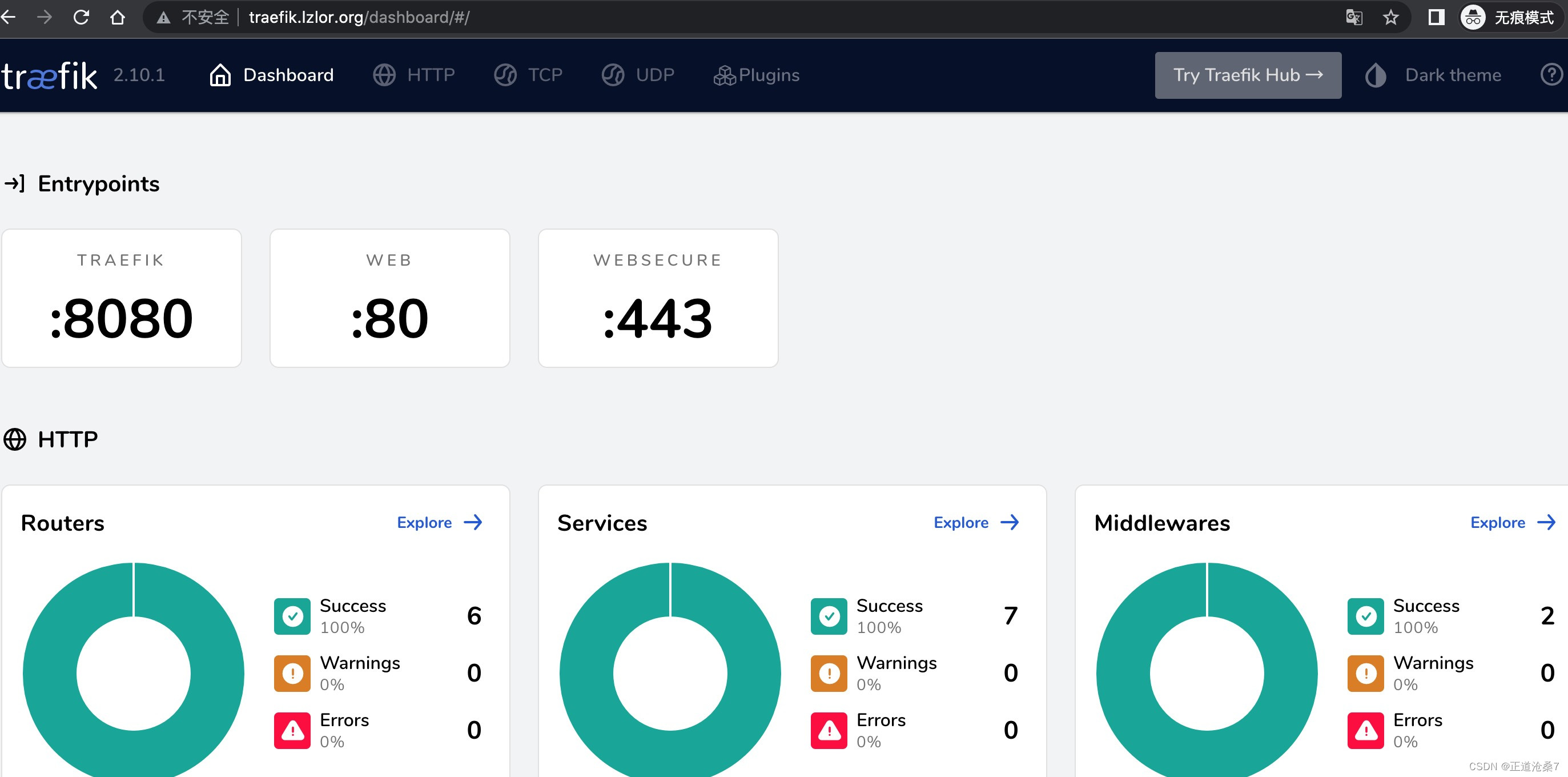This screenshot has height=777, width=1568.
Task: Click the Traefik logo
Action: tap(49, 75)
